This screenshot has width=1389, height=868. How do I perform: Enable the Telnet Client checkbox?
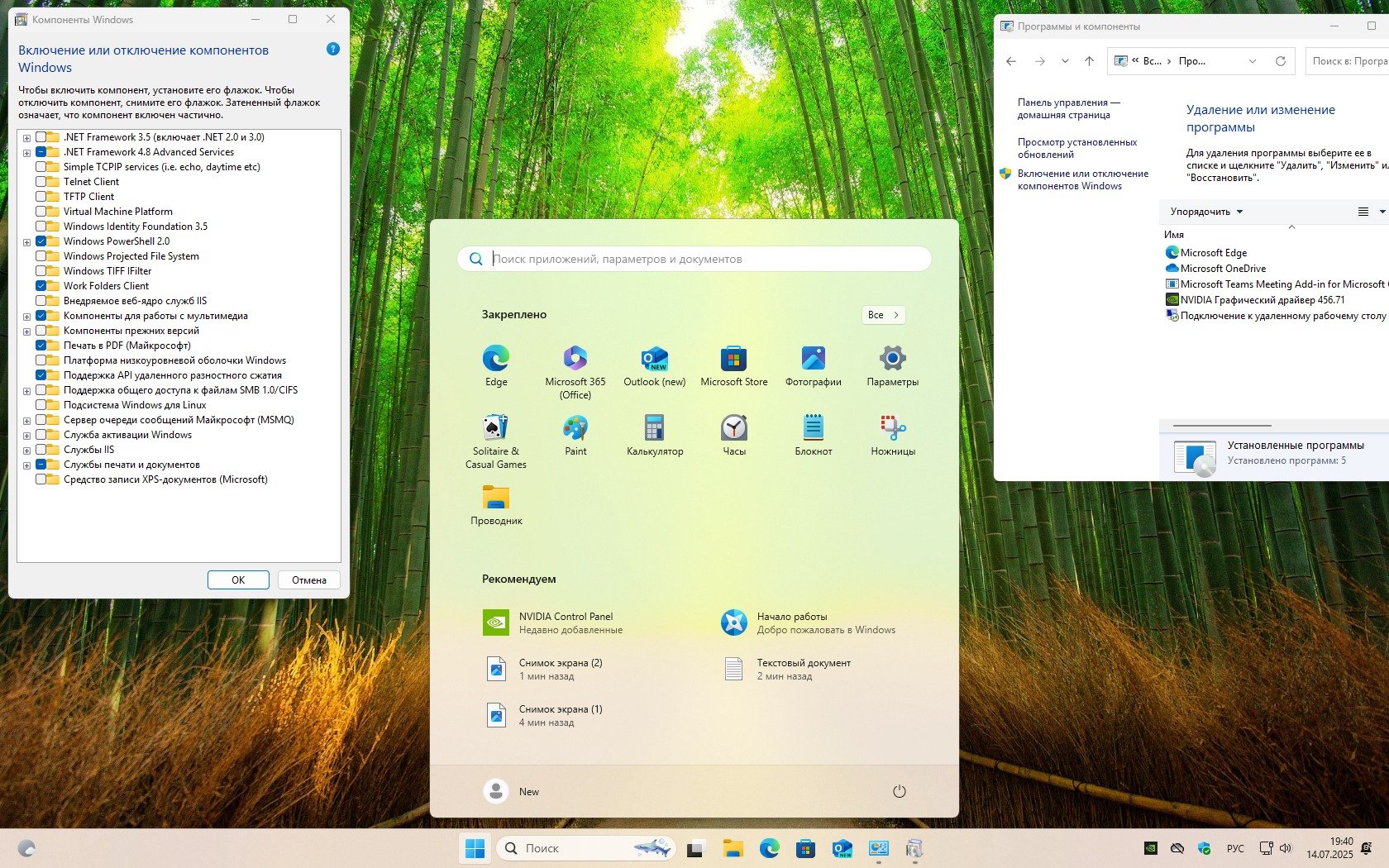click(41, 182)
